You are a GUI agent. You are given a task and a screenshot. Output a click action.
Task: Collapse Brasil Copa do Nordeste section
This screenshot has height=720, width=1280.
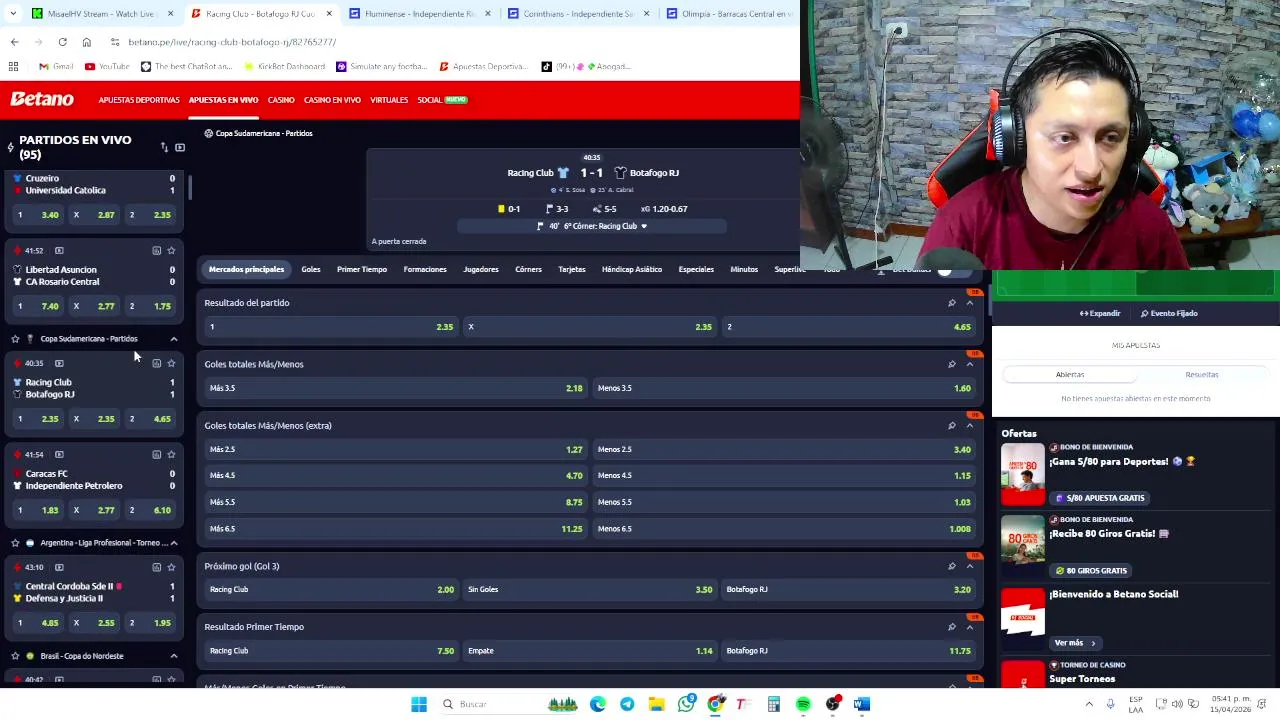point(174,656)
